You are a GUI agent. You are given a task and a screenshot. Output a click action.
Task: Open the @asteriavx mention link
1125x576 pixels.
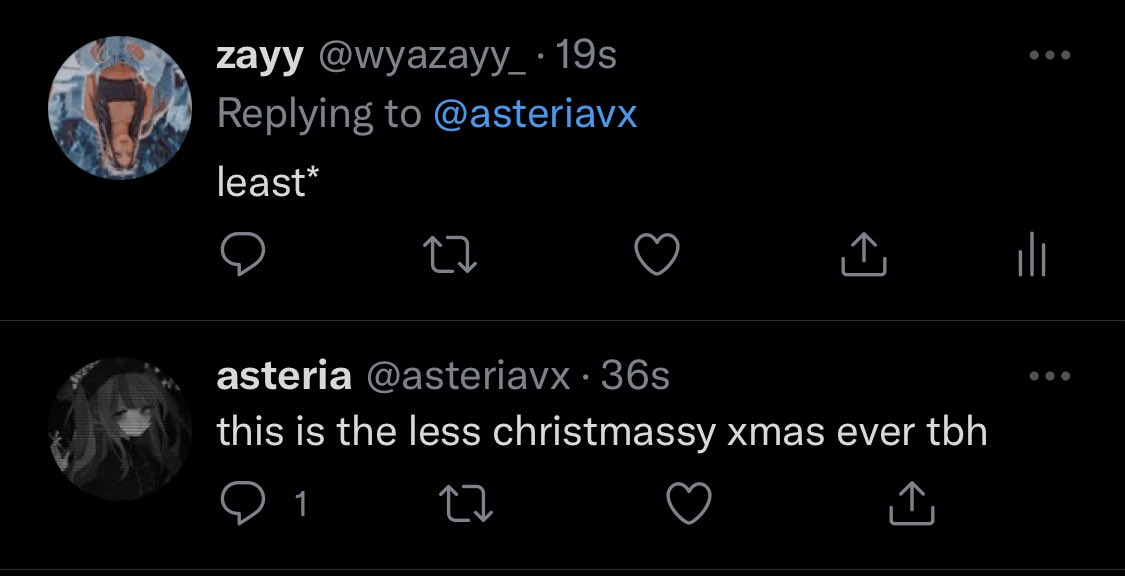pos(535,114)
